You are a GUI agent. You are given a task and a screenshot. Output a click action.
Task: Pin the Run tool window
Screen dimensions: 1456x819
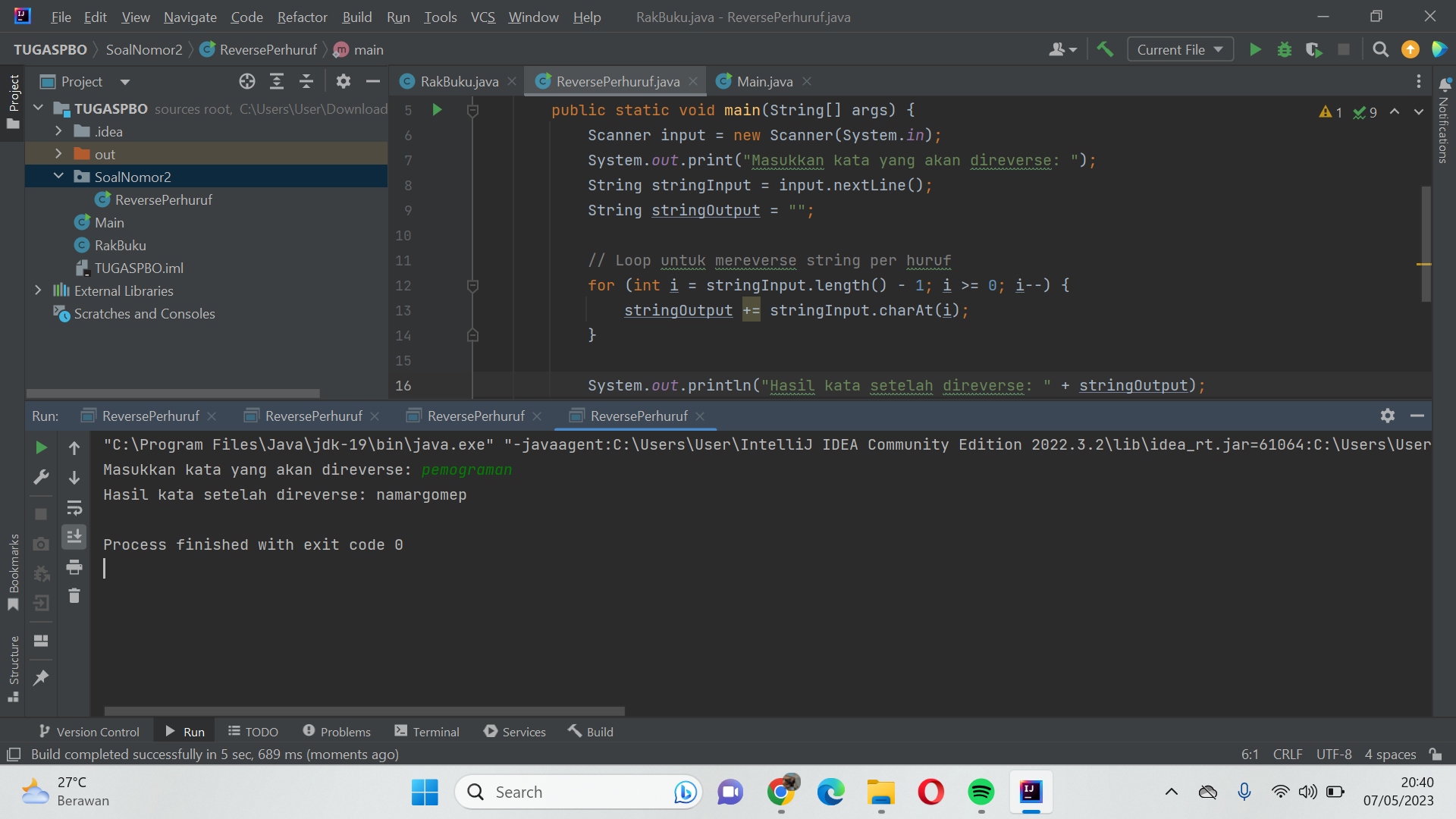41,677
